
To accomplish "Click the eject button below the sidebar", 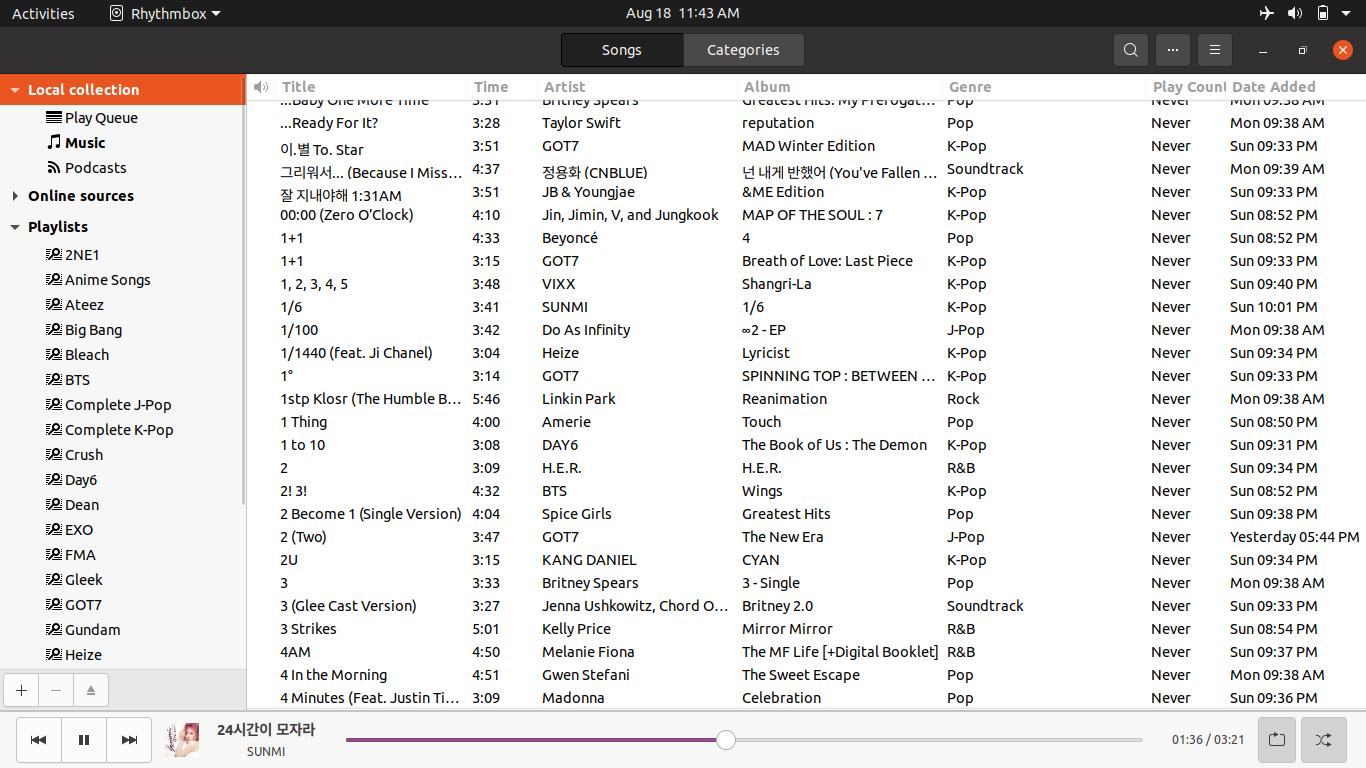I will coord(90,690).
